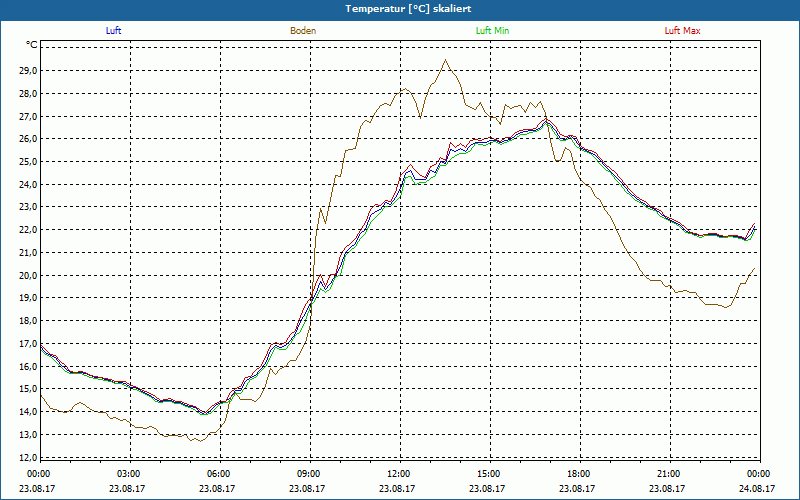Viewport: 800px width, 500px height.
Task: Click the 'Luft Max' legend label
Action: tap(682, 31)
